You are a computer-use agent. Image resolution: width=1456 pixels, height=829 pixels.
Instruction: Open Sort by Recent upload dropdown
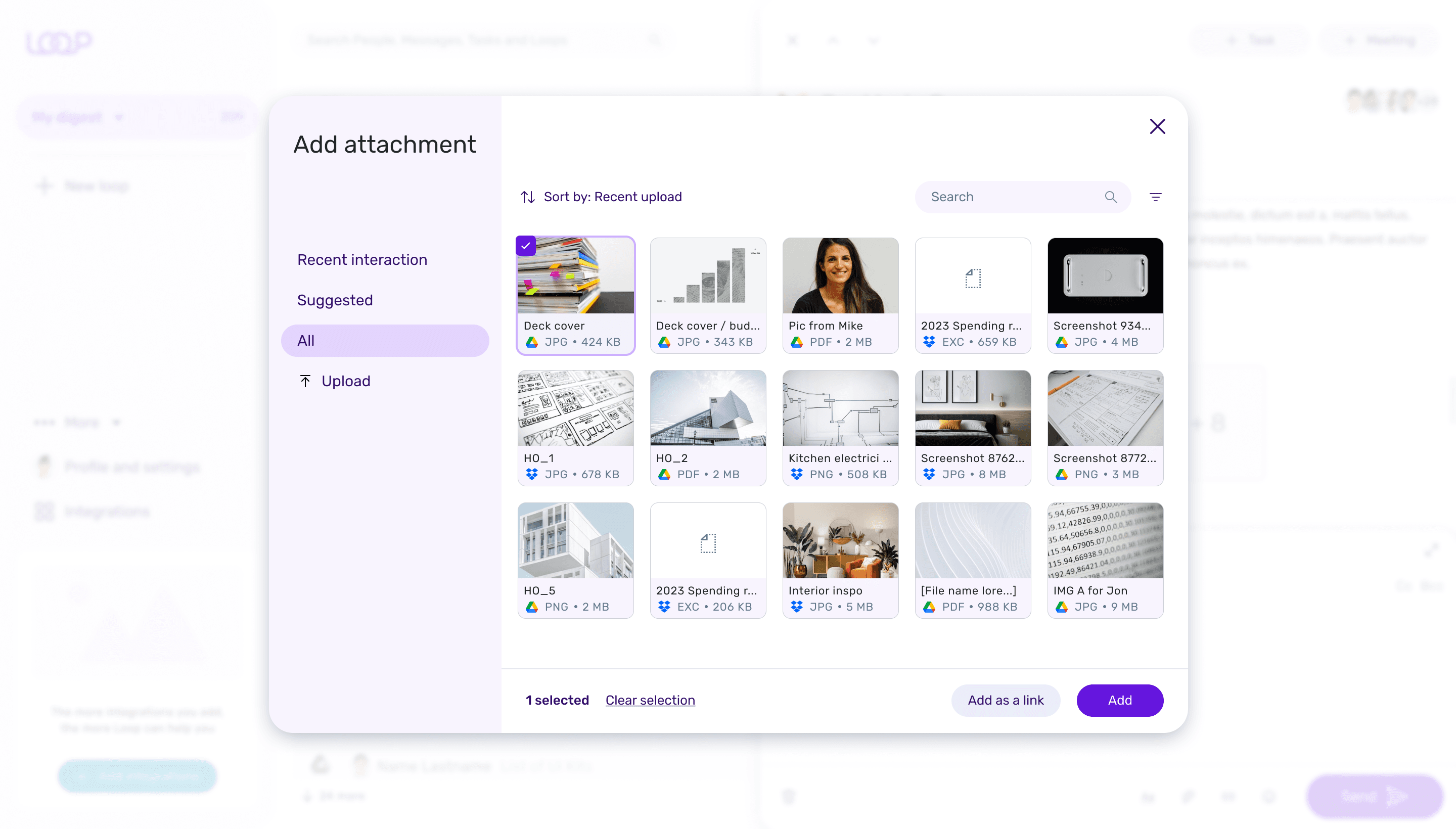[x=612, y=197]
